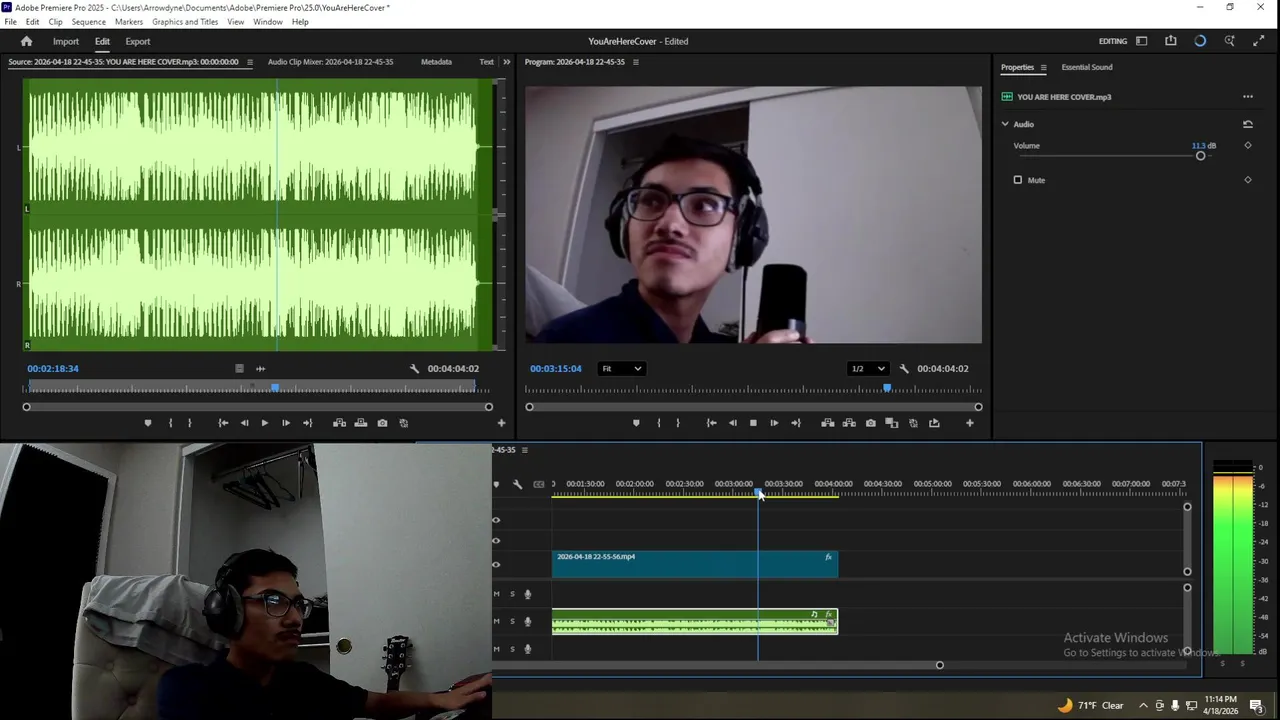Viewport: 1280px width, 720px height.
Task: Toggle Mute keyframe diamond
Action: pyautogui.click(x=1248, y=180)
